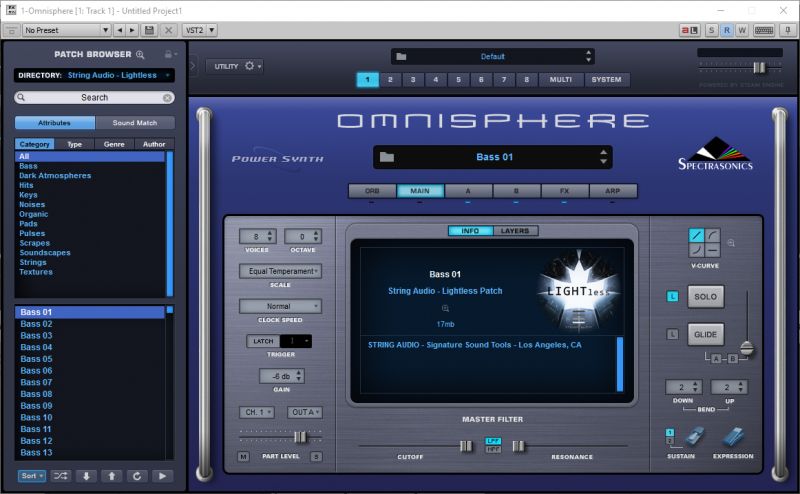
Task: Click the Expression pedal icon
Action: click(733, 437)
